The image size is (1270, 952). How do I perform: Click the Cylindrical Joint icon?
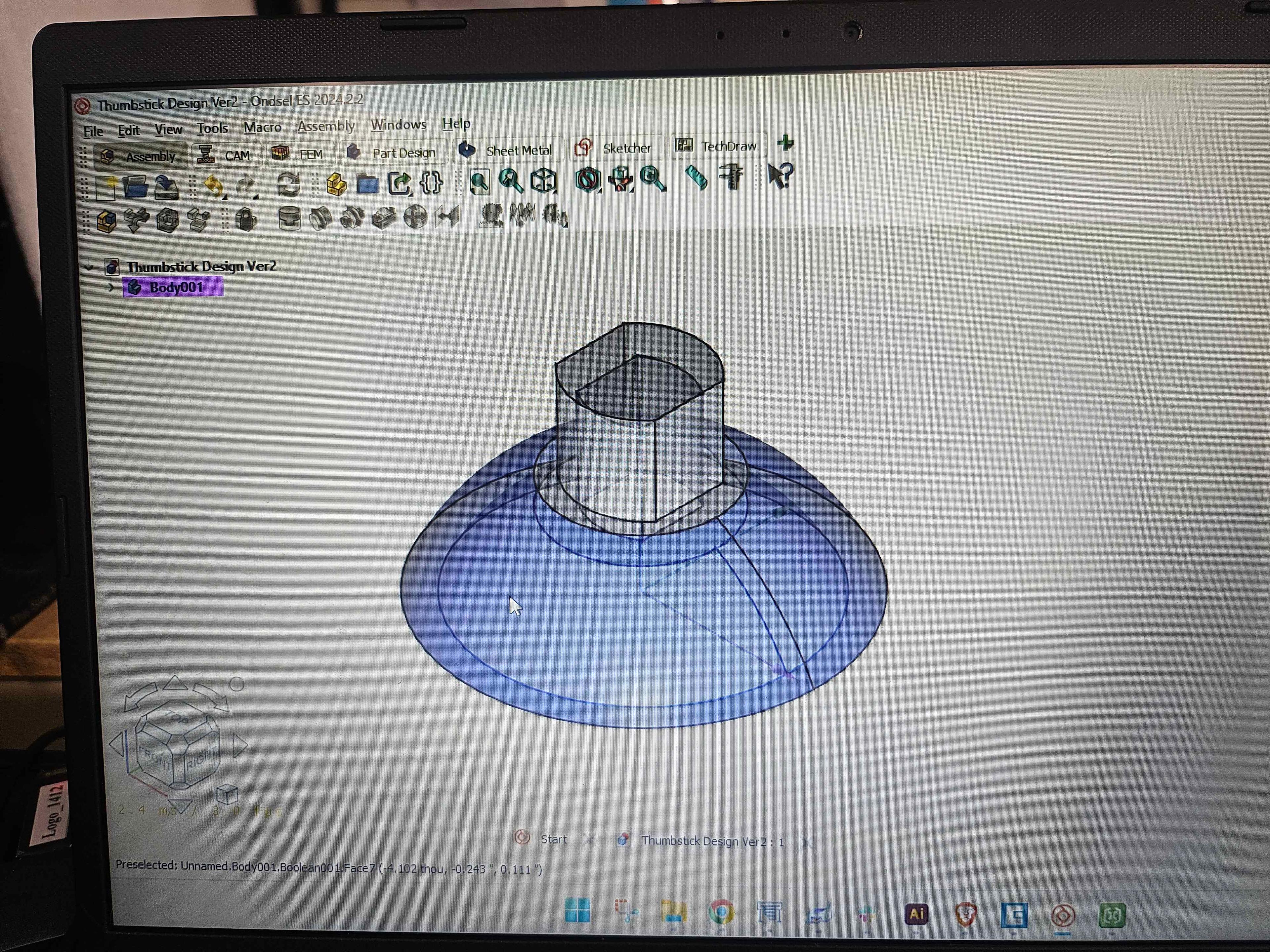[352, 218]
